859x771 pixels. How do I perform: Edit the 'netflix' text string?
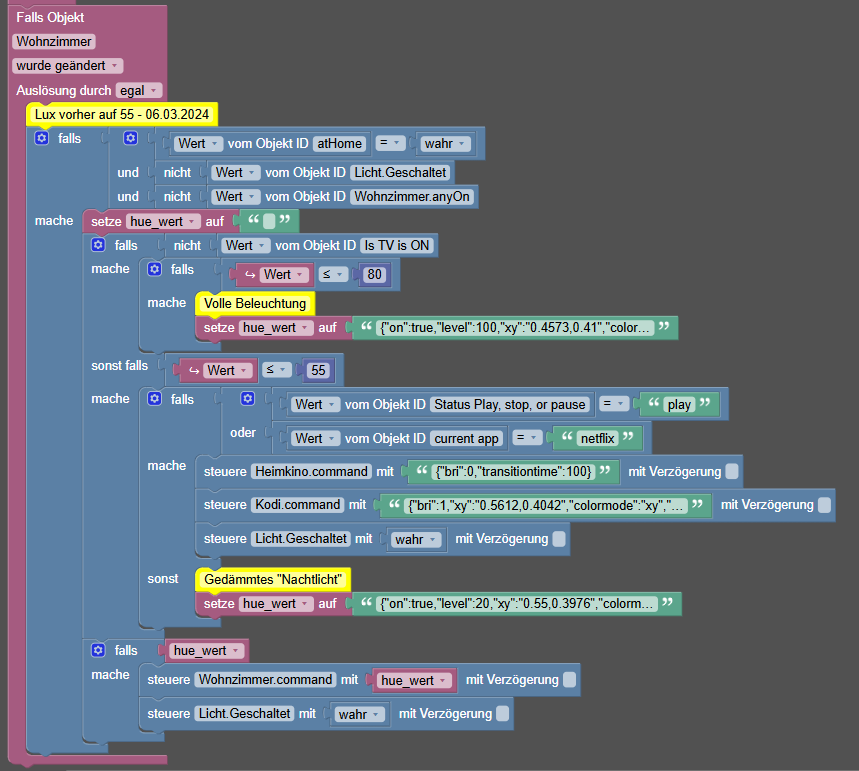tap(597, 438)
